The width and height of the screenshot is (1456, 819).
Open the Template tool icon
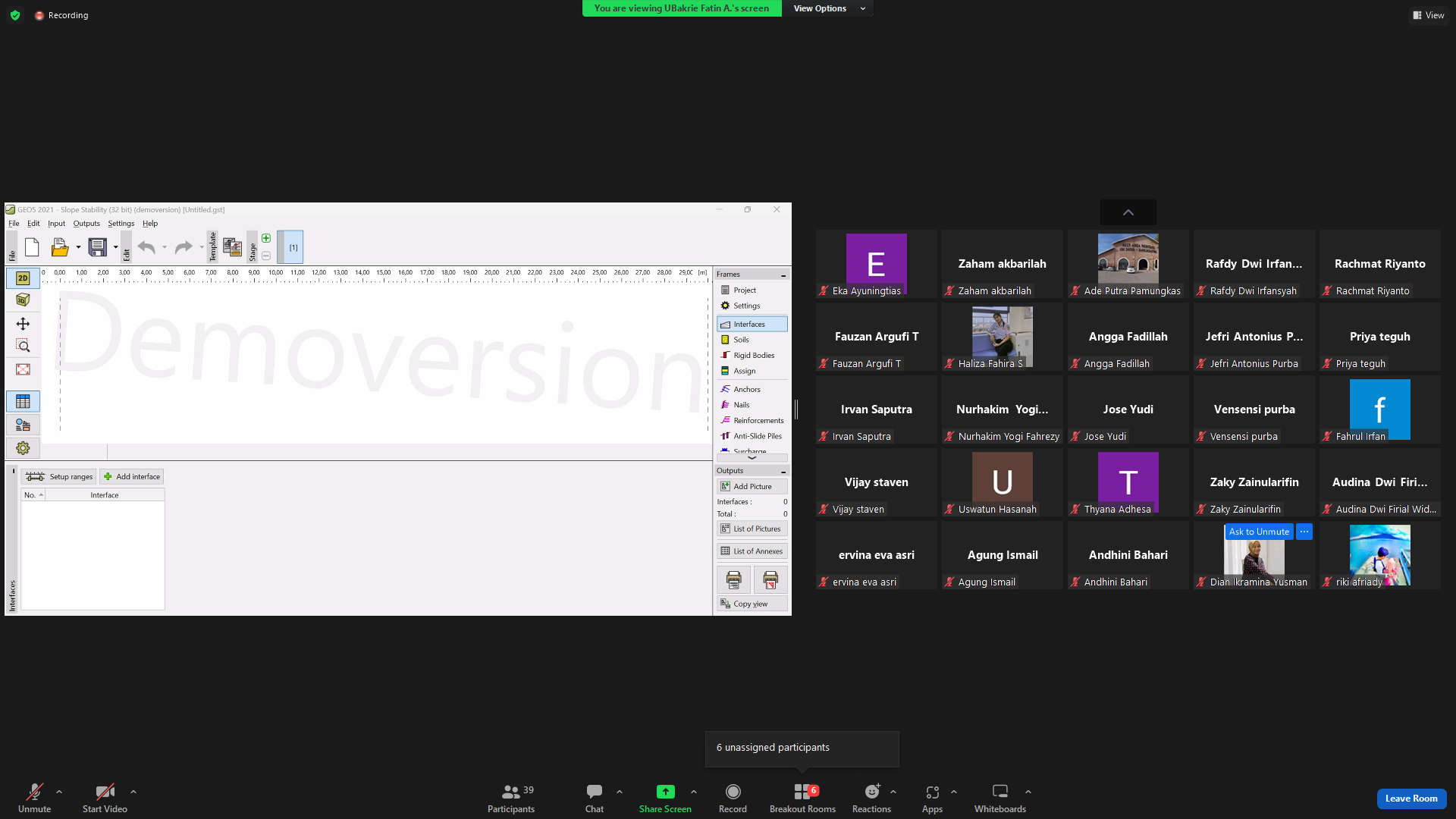point(232,247)
